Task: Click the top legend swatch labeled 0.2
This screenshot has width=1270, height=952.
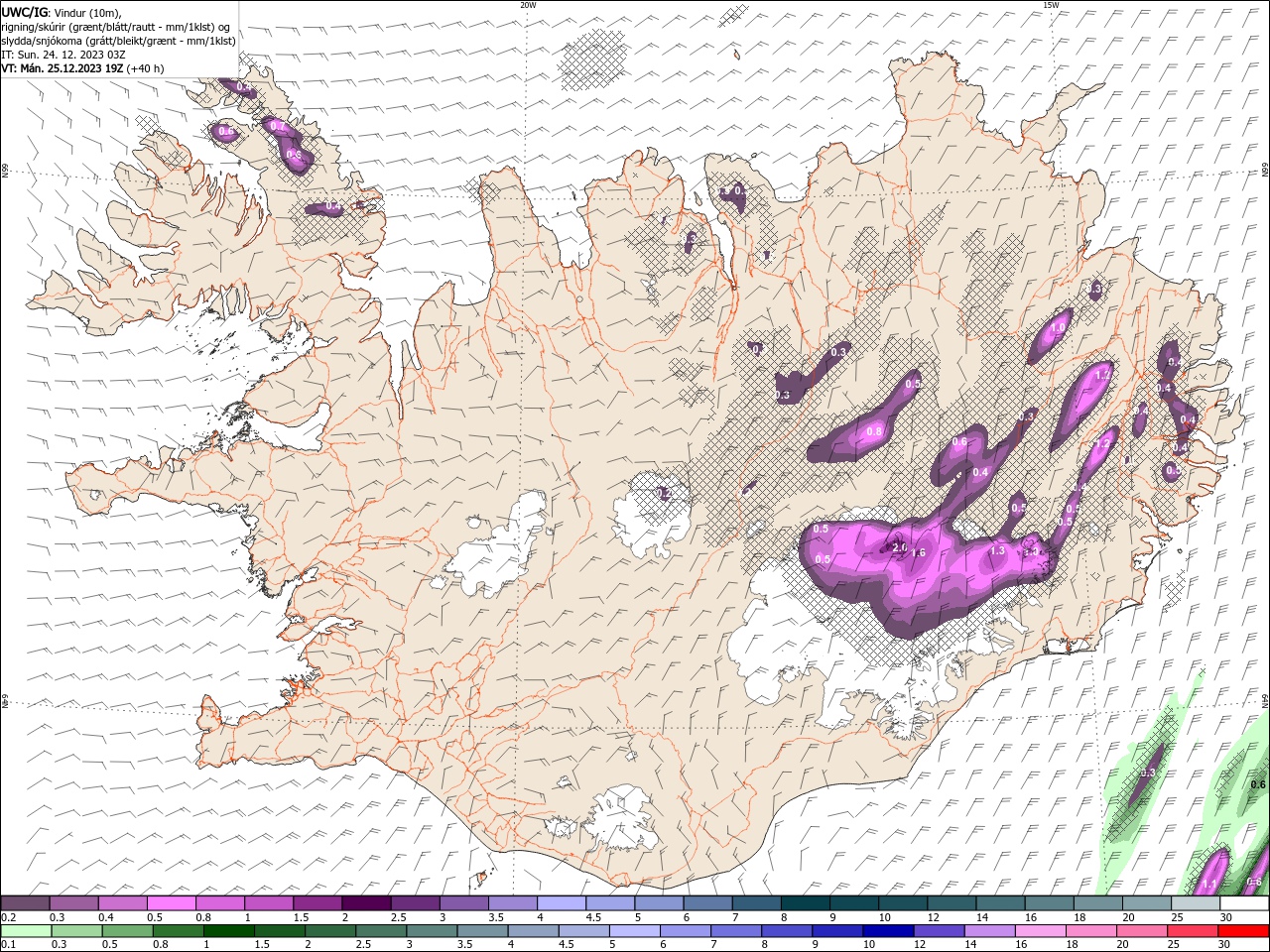Action: tap(25, 903)
